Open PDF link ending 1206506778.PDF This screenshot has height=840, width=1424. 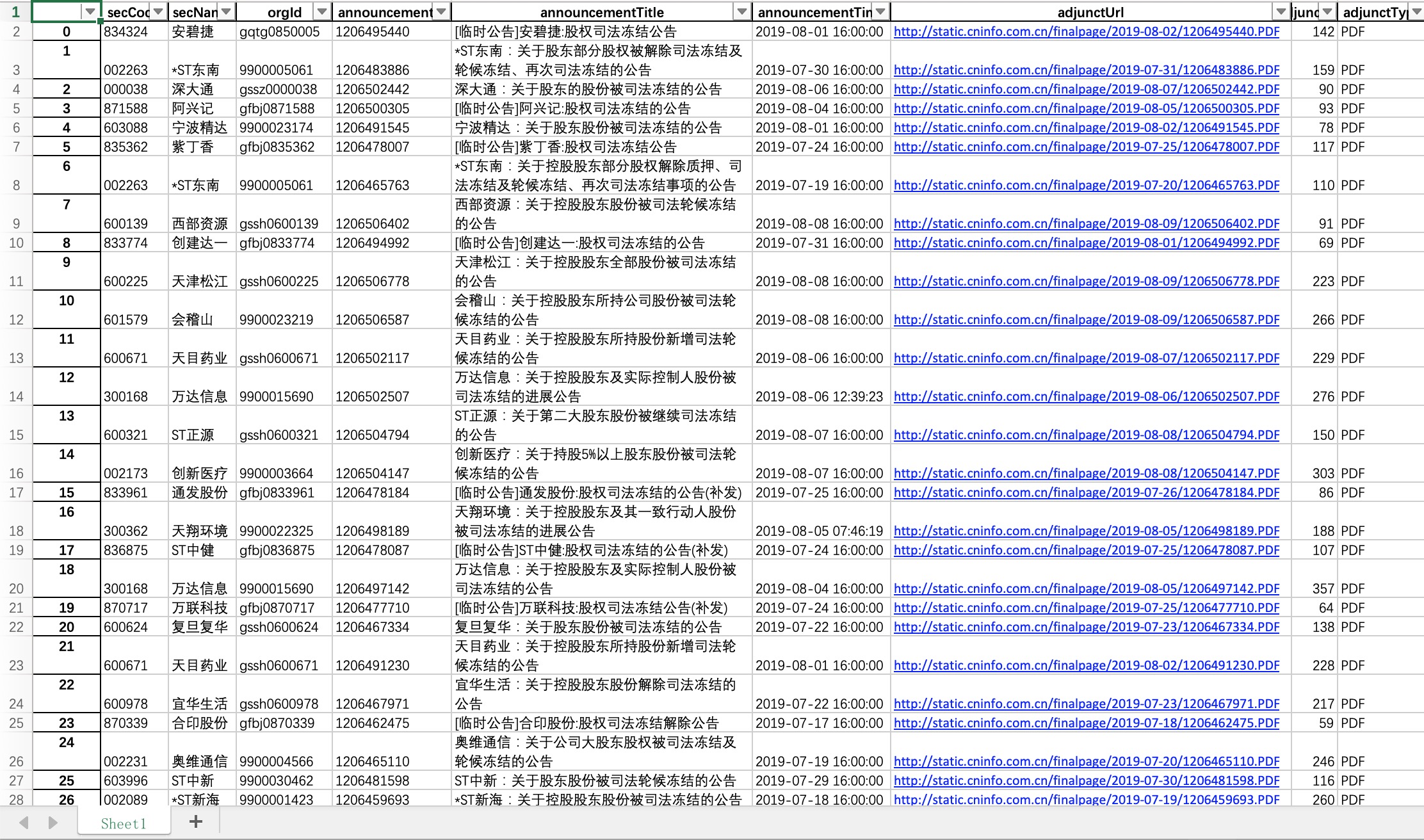click(1086, 282)
